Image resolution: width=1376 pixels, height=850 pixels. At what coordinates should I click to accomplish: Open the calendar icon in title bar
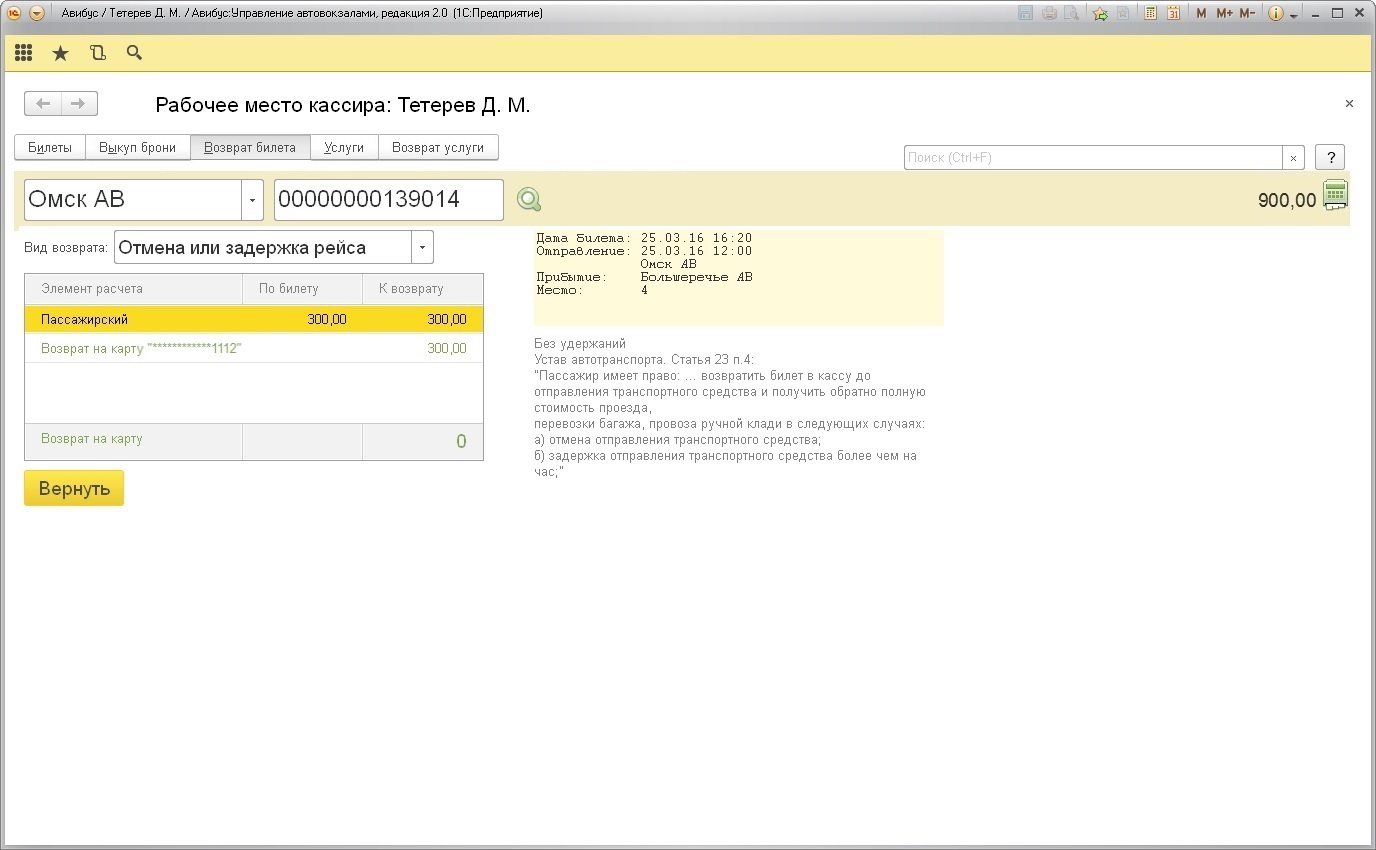(1173, 13)
